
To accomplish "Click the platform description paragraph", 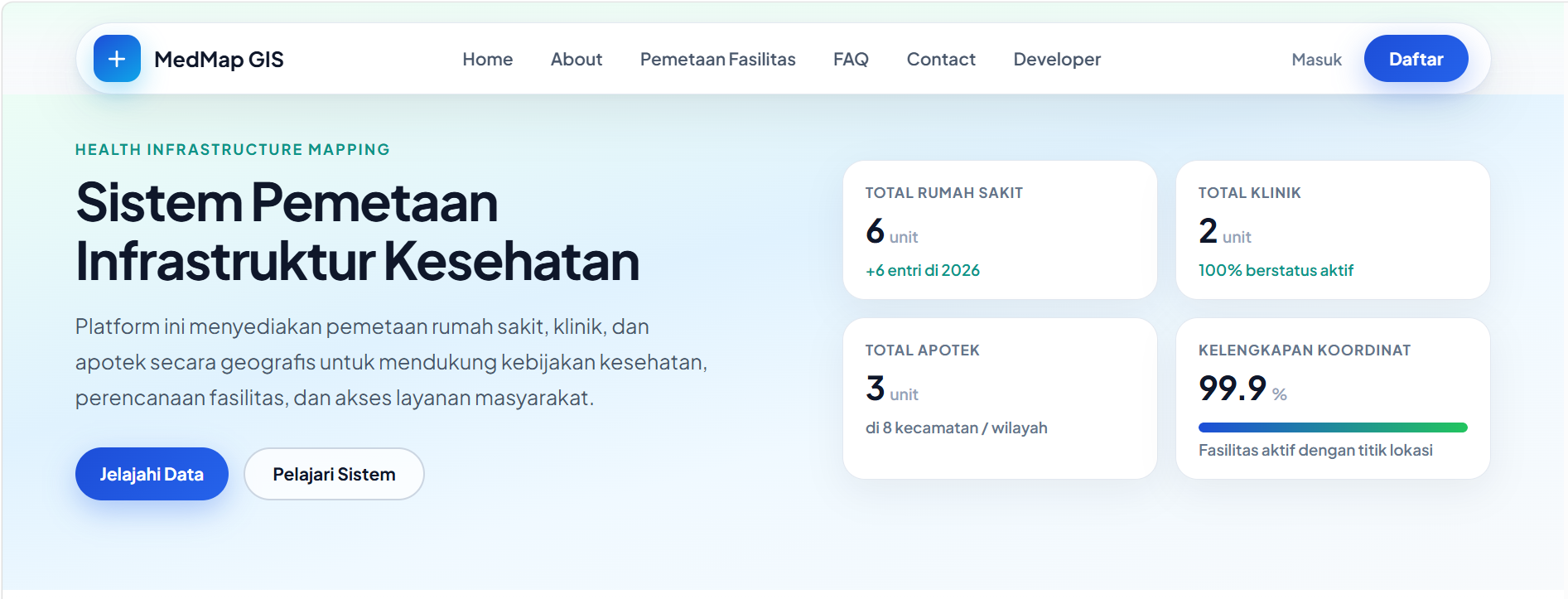I will (391, 362).
